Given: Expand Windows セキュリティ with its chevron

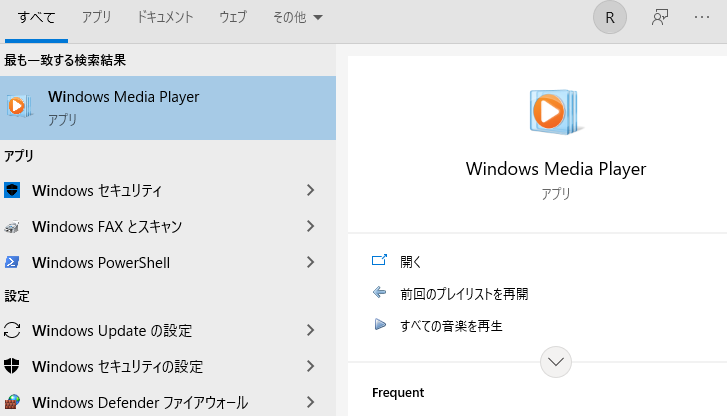Looking at the screenshot, I should coord(311,190).
